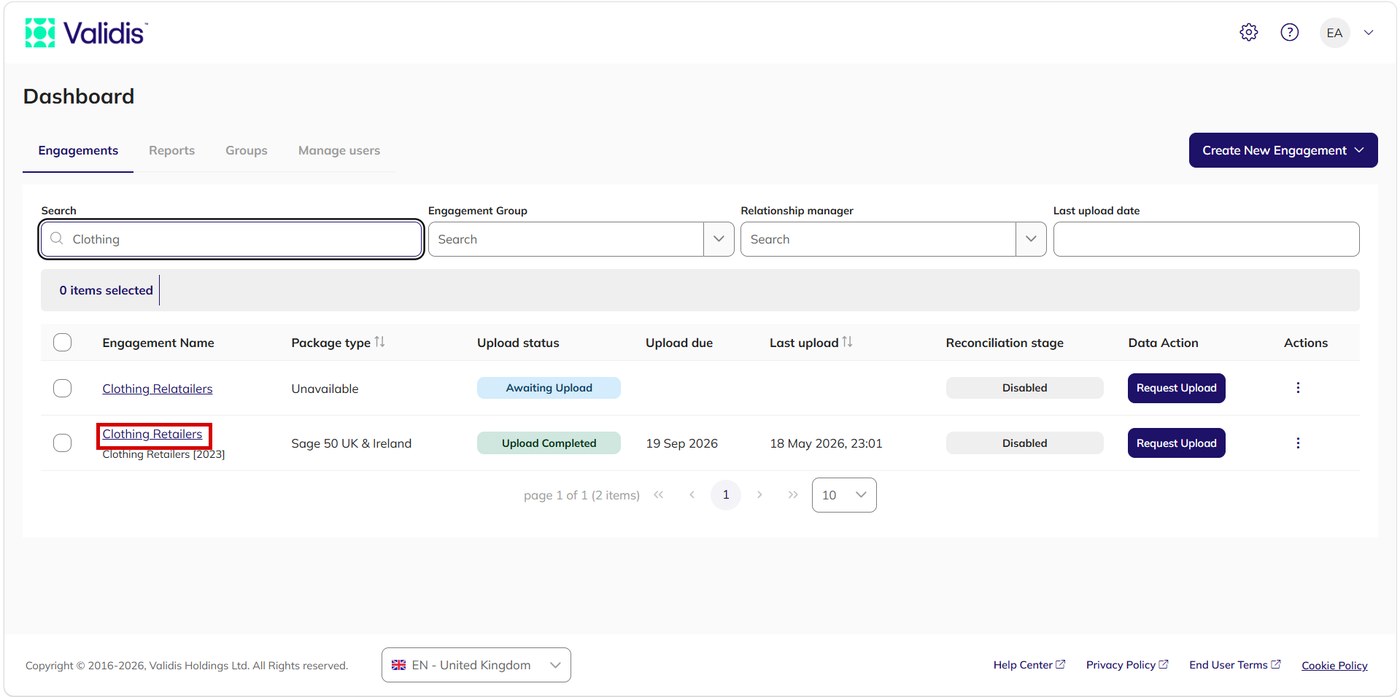Expand the Relationship manager dropdown
Viewport: 1400px width, 697px height.
[1031, 239]
